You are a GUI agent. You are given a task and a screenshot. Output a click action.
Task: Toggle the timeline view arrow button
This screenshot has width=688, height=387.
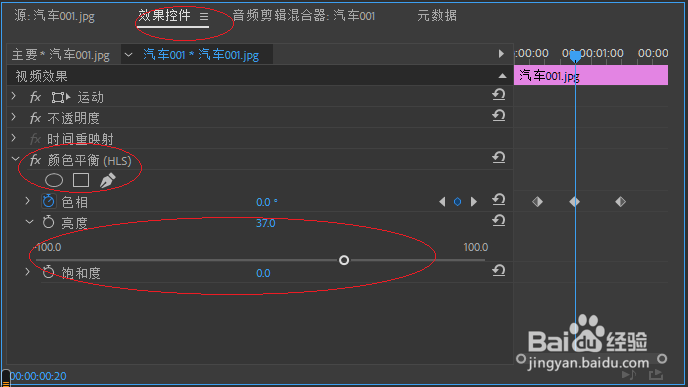pos(501,54)
